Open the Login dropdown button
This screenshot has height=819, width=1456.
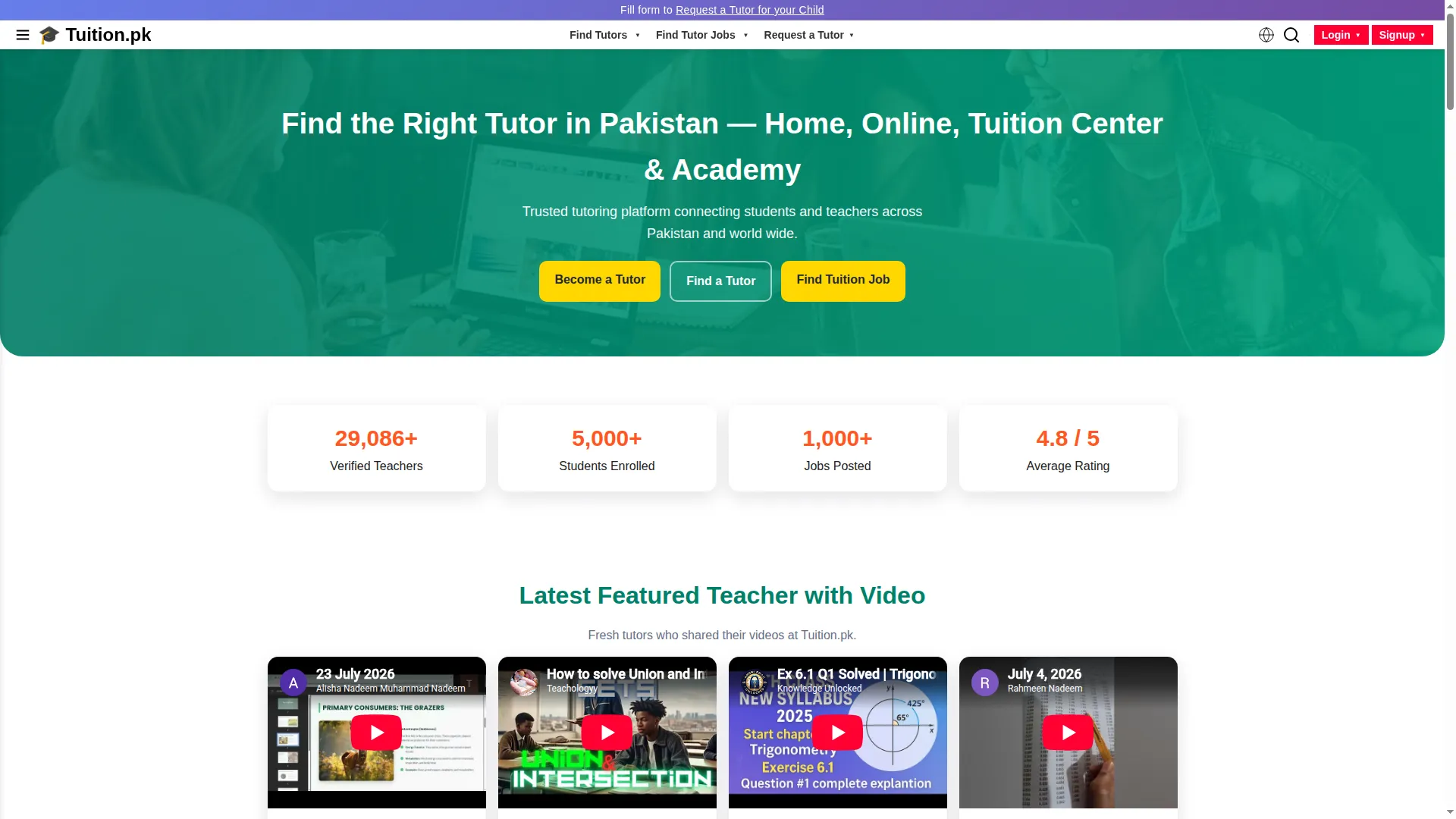(1341, 35)
